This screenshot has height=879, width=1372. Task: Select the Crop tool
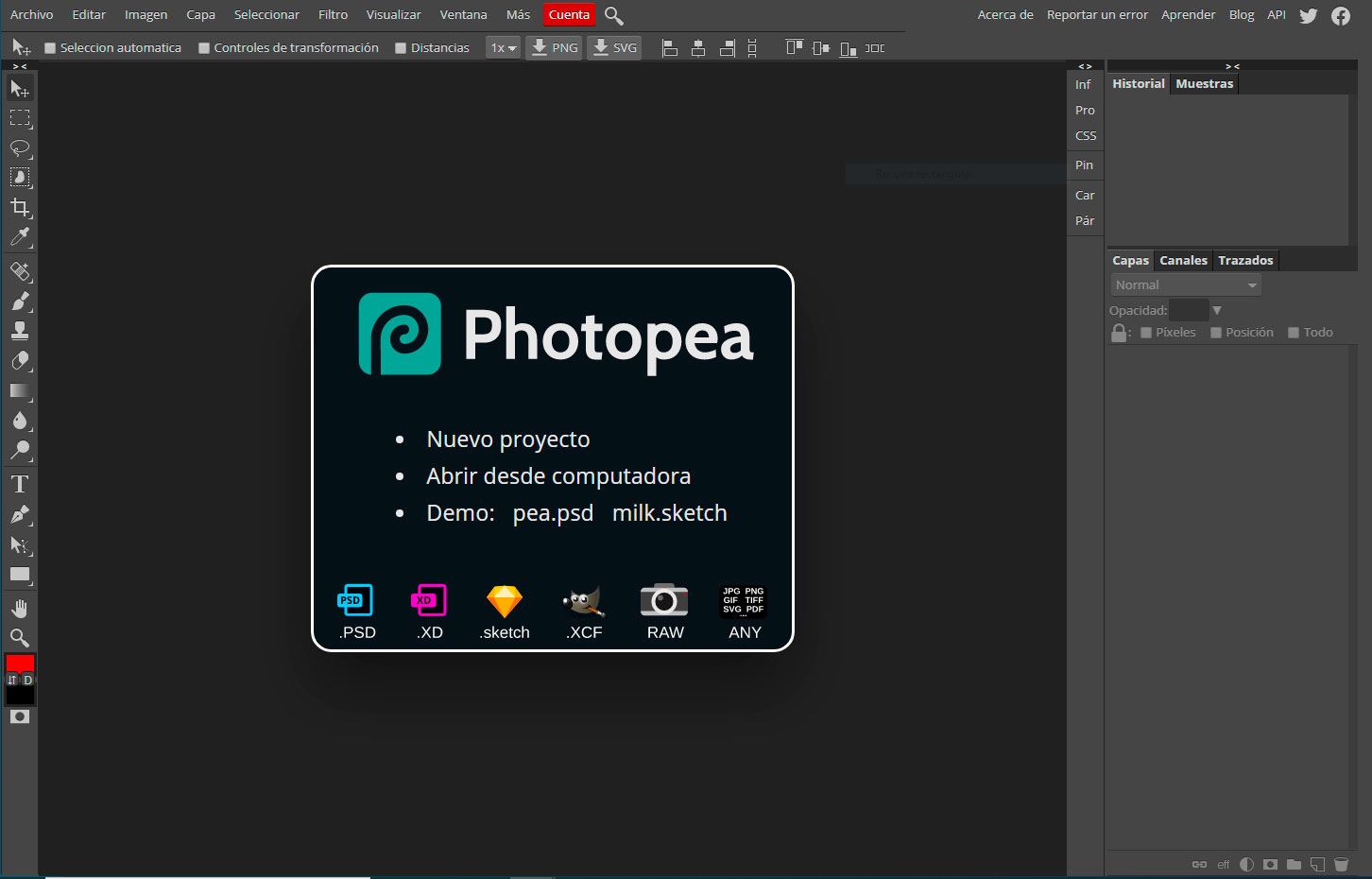pos(20,207)
